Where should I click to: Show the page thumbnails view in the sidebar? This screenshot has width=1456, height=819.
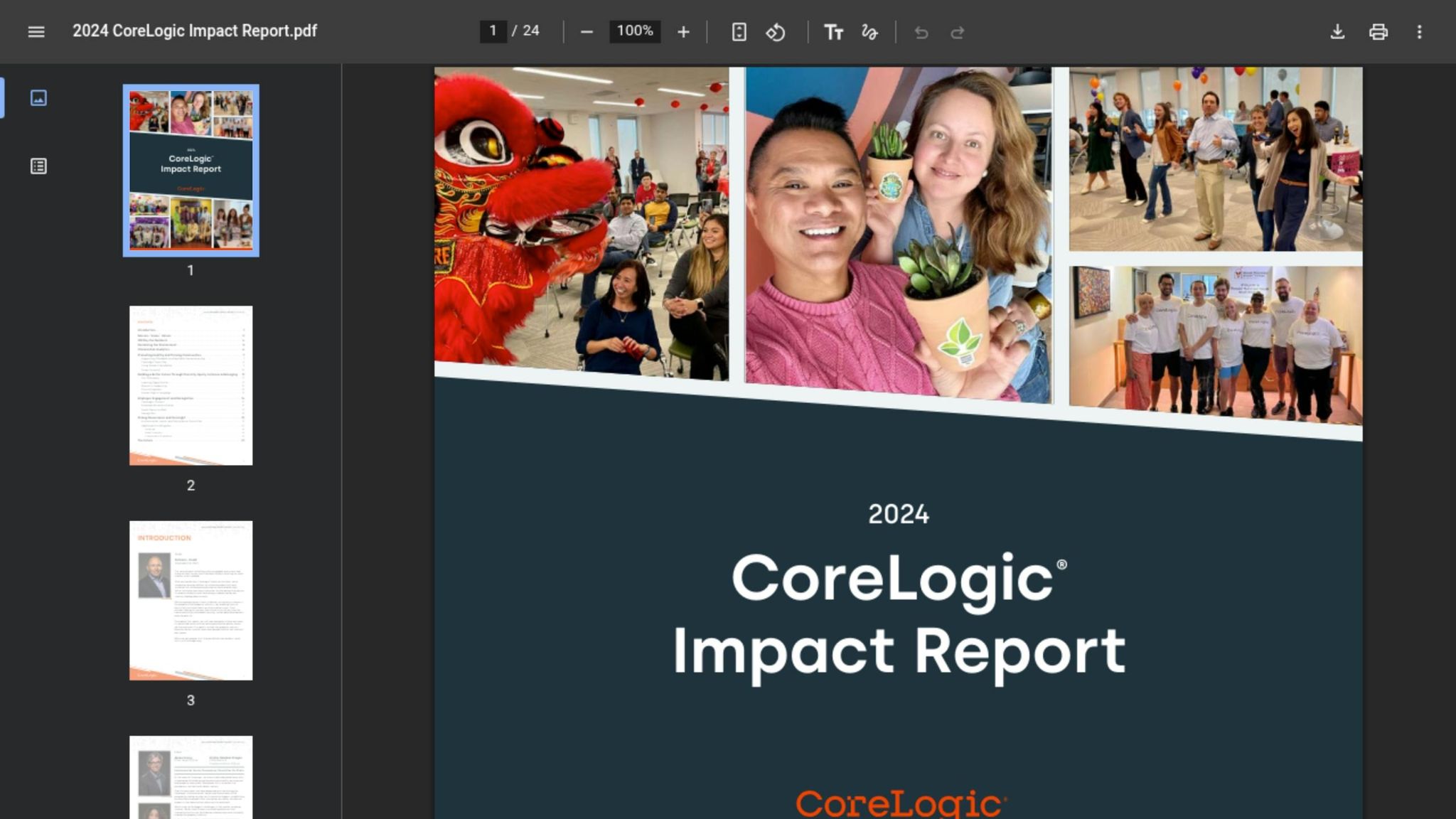38,97
